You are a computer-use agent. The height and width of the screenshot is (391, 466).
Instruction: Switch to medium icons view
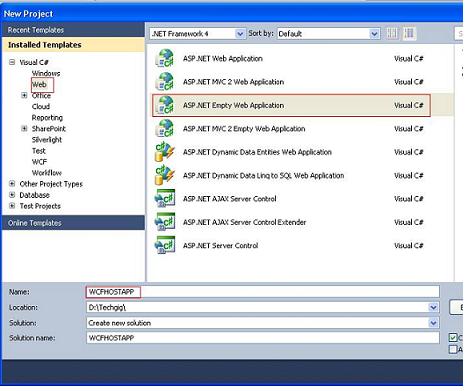coord(409,33)
